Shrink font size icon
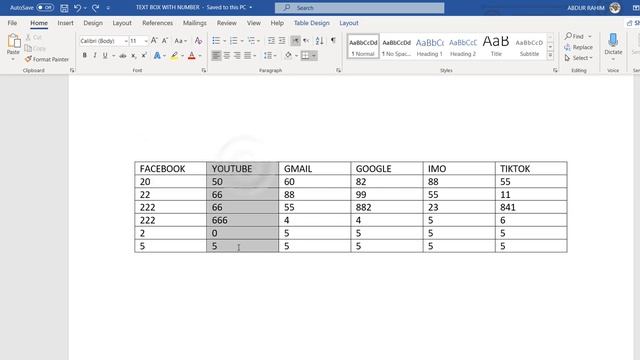 pyautogui.click(x=165, y=40)
